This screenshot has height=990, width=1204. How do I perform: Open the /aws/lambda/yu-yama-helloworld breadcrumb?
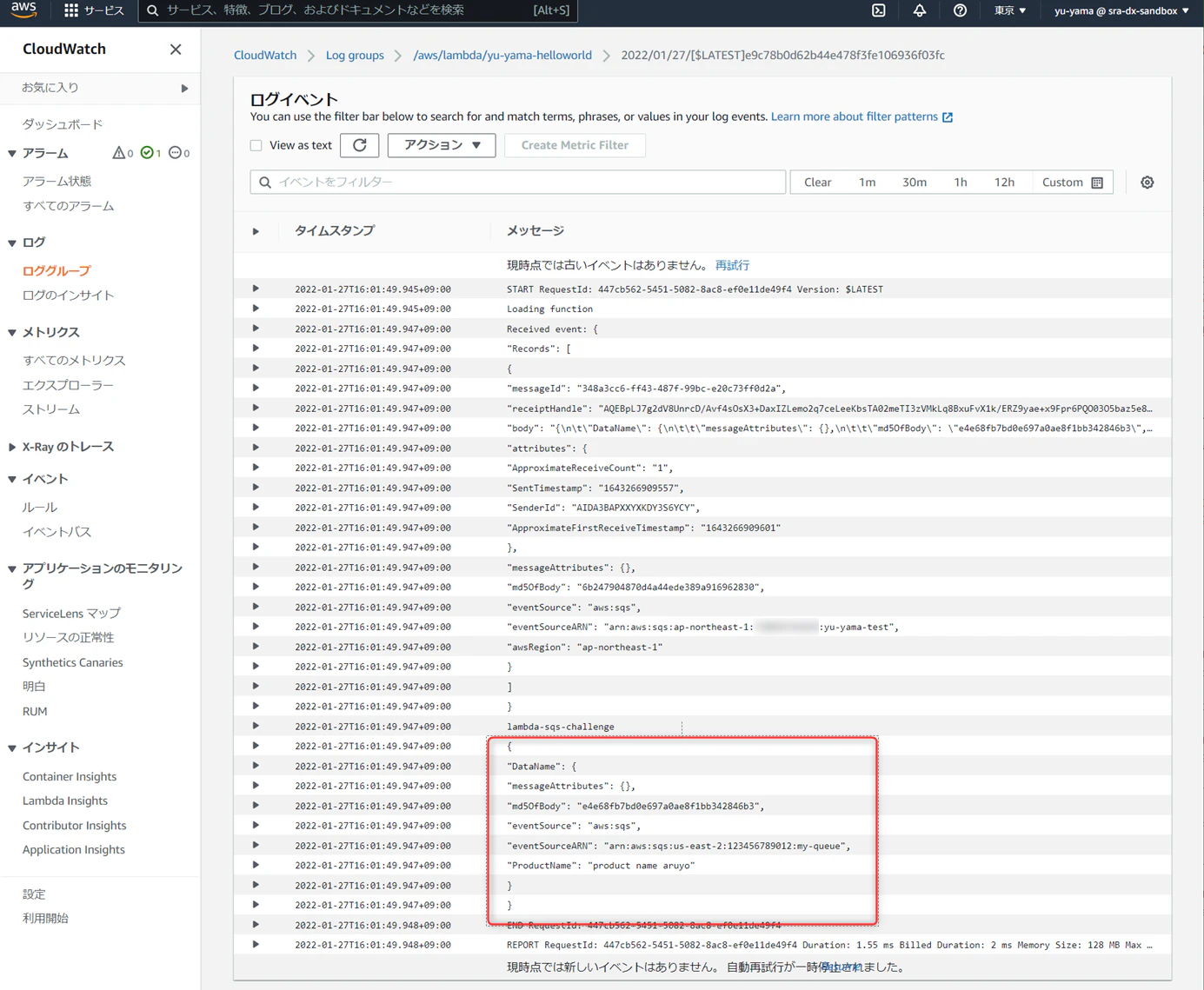[x=502, y=55]
